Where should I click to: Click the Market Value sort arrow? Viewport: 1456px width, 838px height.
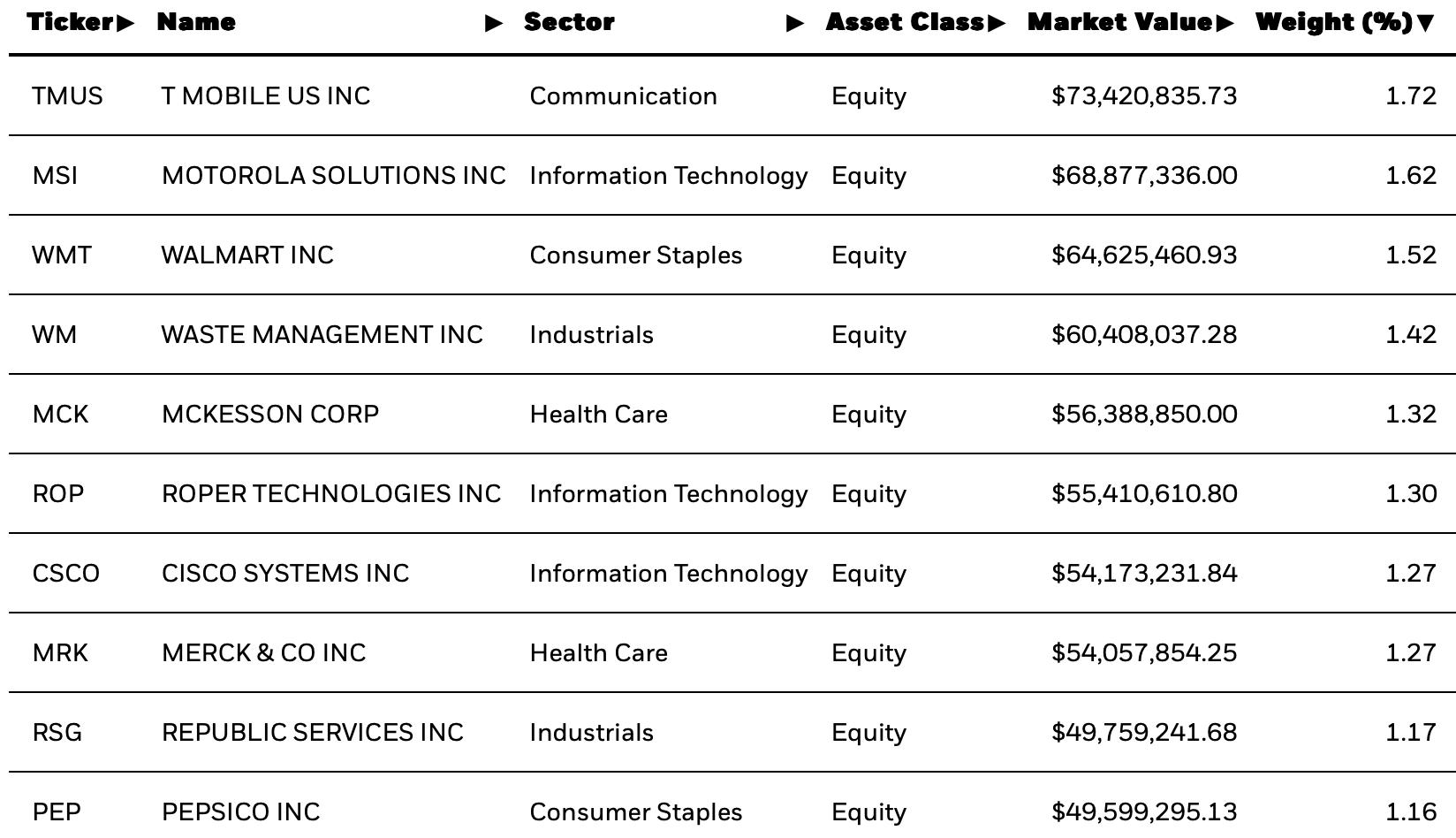pyautogui.click(x=1225, y=23)
